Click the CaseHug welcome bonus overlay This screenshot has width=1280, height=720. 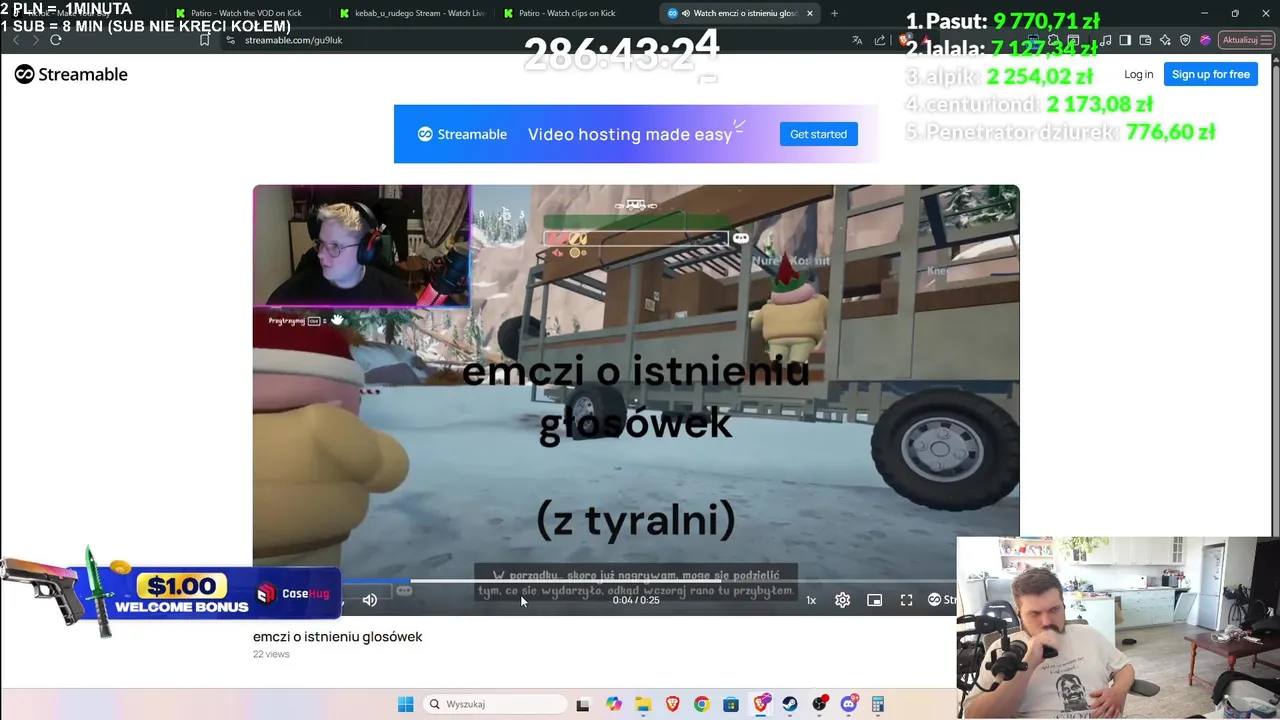(170, 592)
